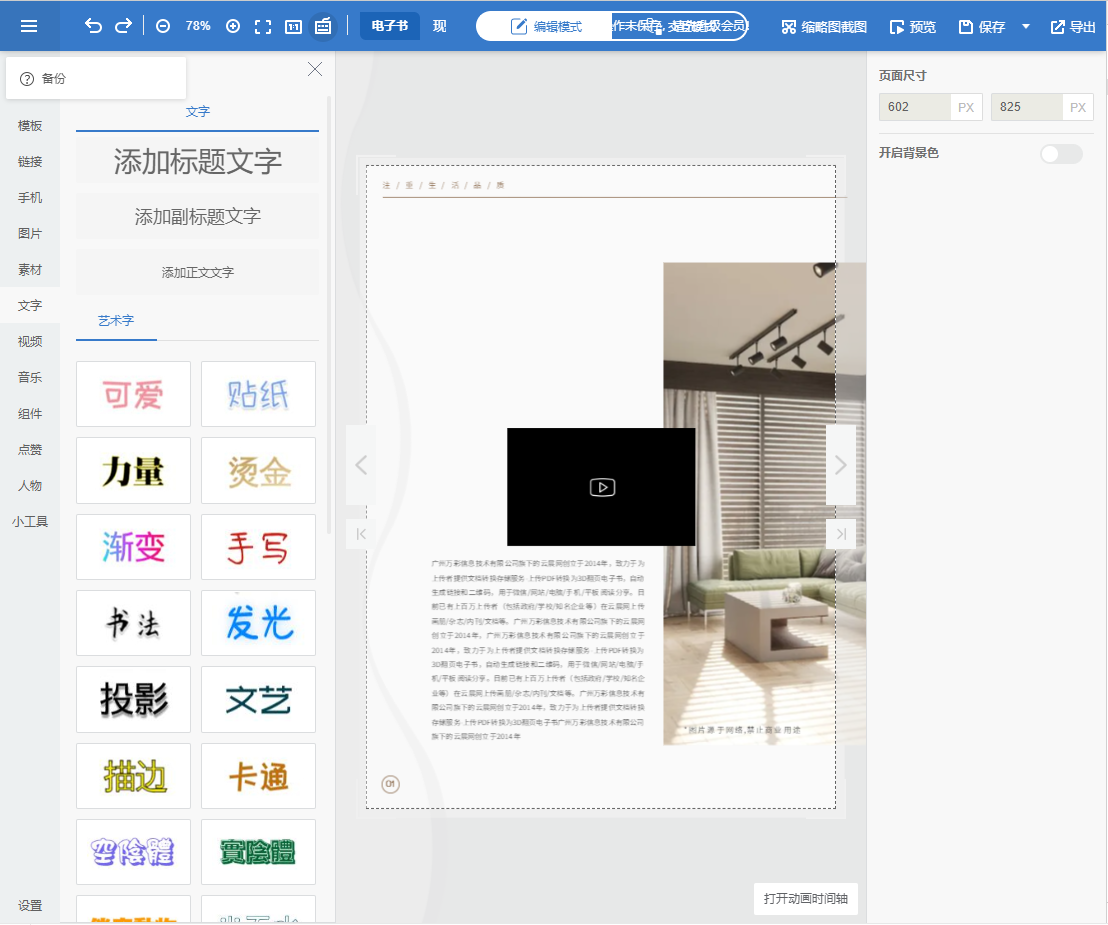The width and height of the screenshot is (1108, 925).
Task: Expand the save options dropdown arrow
Action: (1026, 27)
